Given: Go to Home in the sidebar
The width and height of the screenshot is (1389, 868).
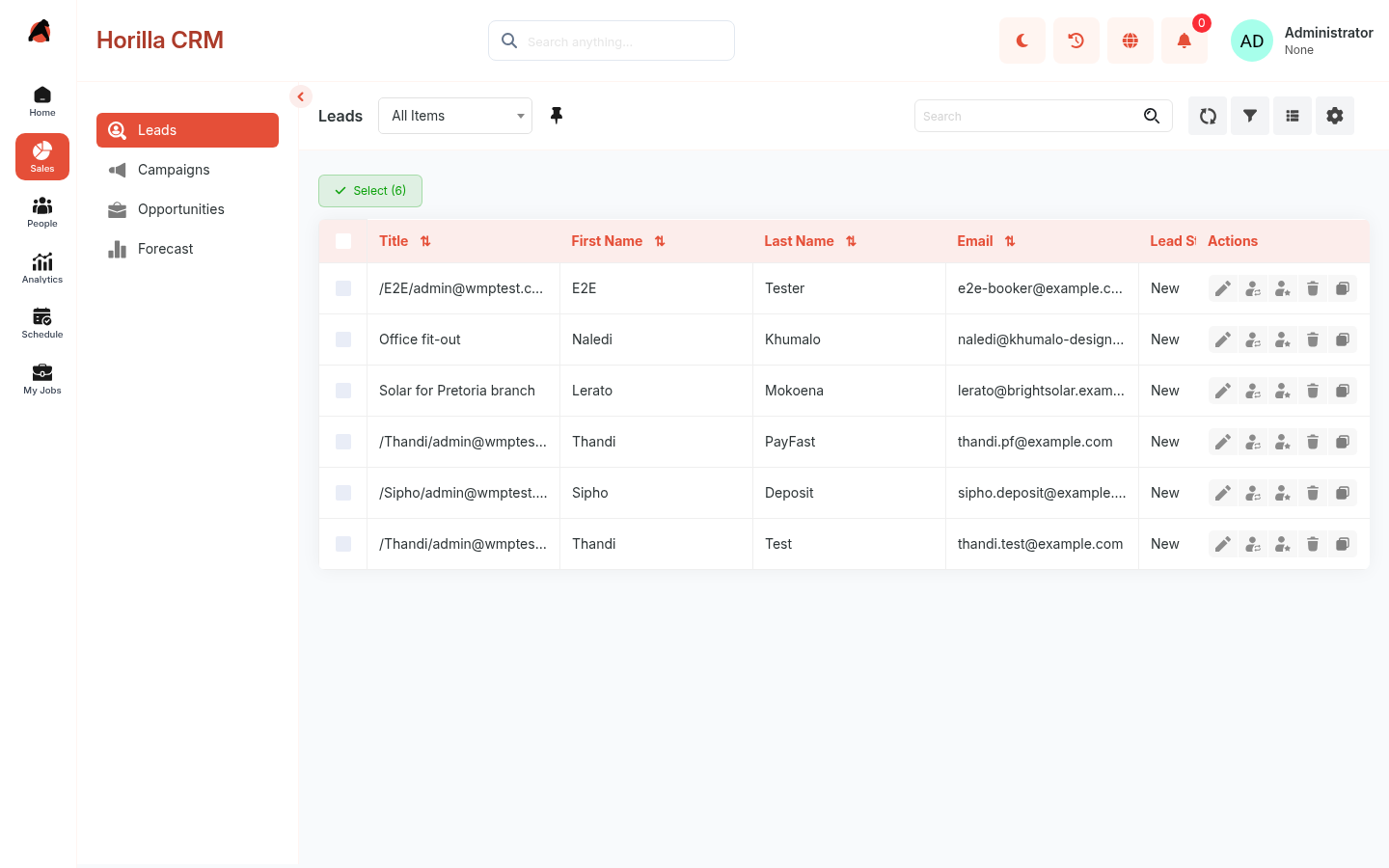Looking at the screenshot, I should pos(42,101).
